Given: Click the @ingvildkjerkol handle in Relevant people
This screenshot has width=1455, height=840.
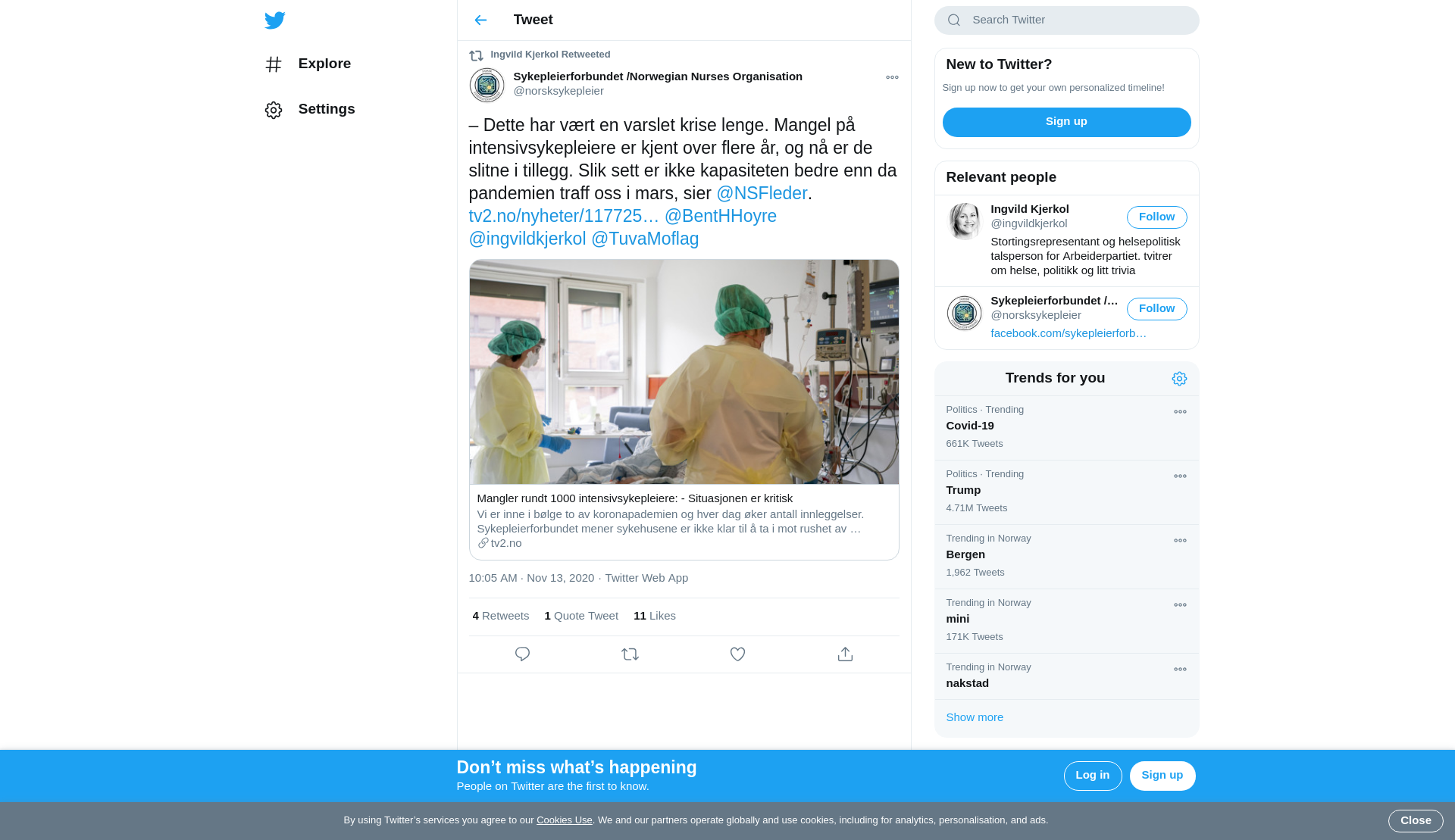Looking at the screenshot, I should click(x=1028, y=223).
